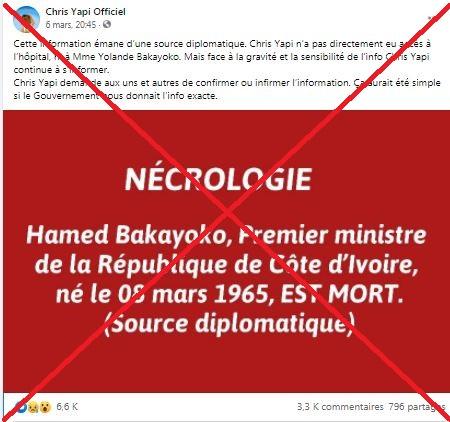Click the Mme Yolande Bakayoko mention

click(126, 57)
